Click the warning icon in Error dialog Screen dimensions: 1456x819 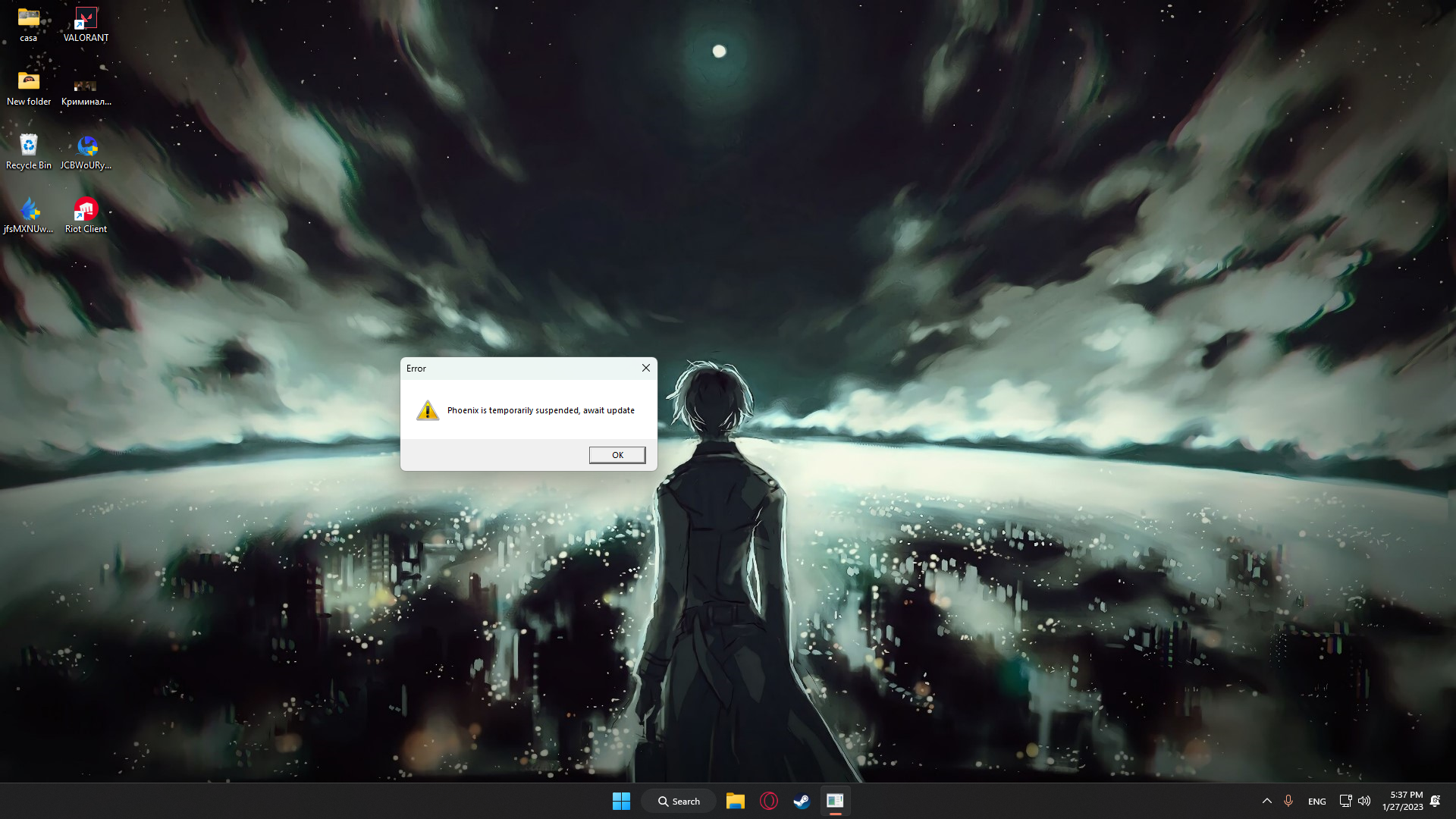click(x=428, y=410)
